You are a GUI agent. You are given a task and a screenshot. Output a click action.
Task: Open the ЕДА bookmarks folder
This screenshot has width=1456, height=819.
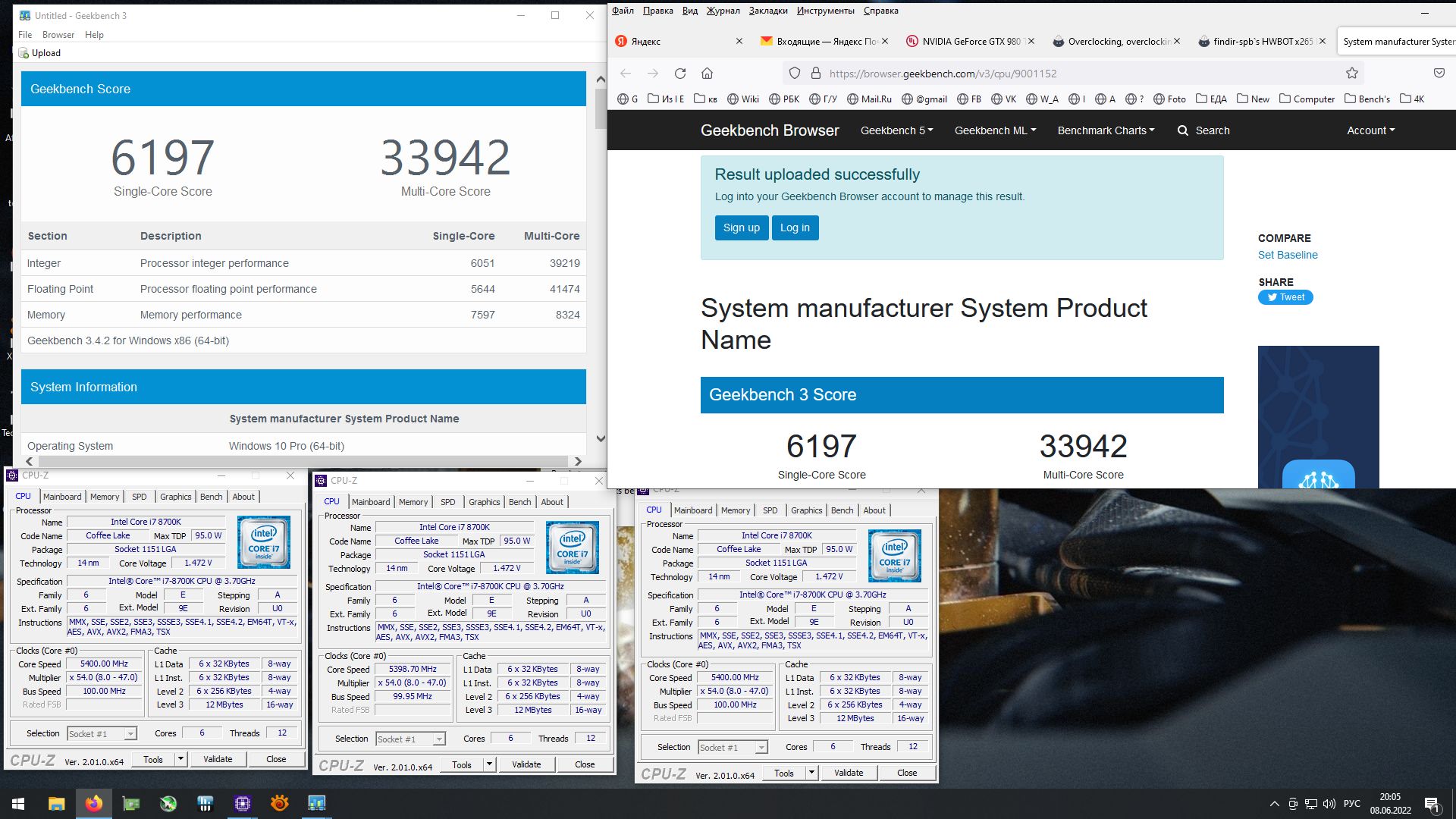pos(1211,99)
